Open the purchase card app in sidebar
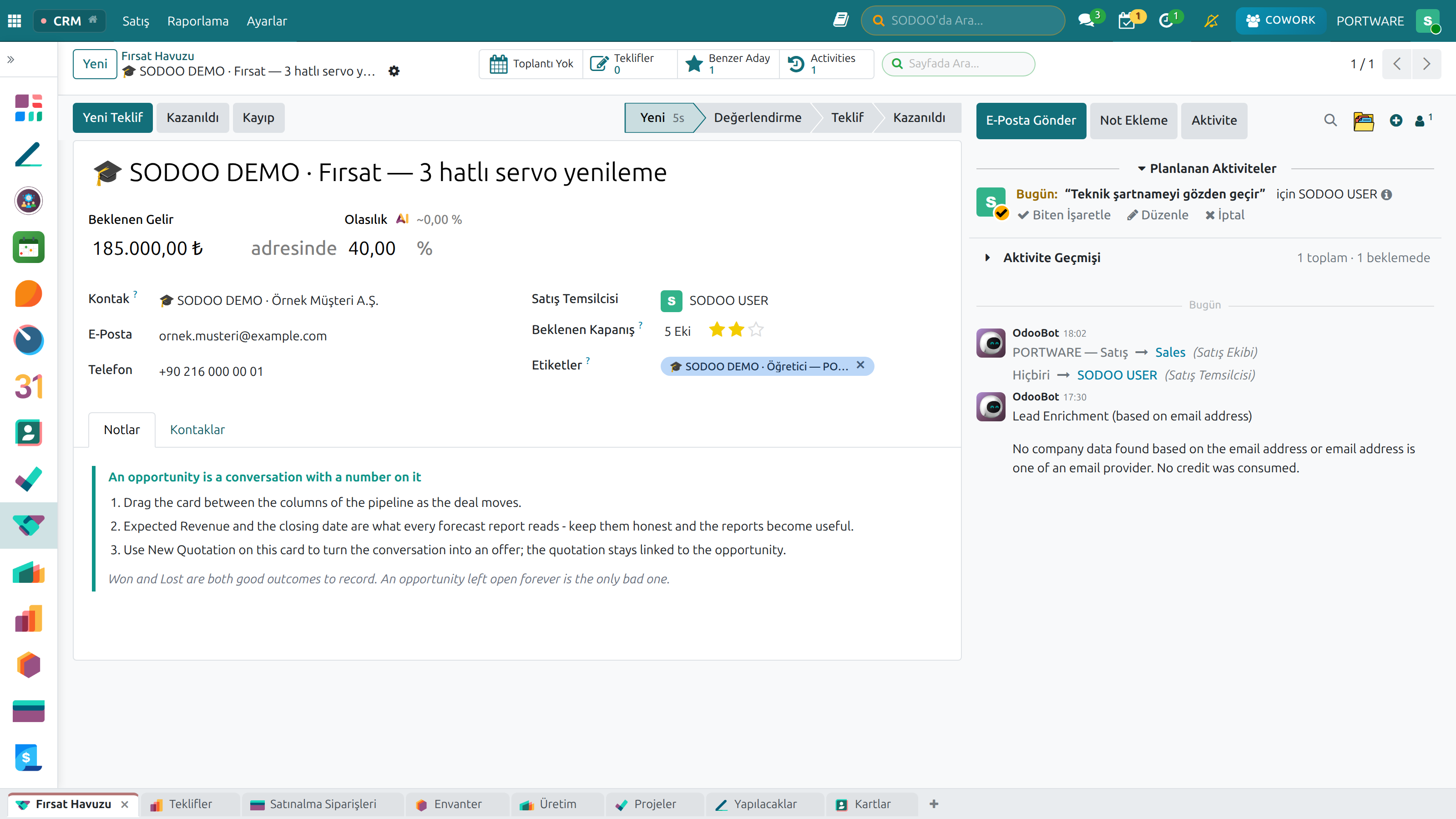 [28, 711]
